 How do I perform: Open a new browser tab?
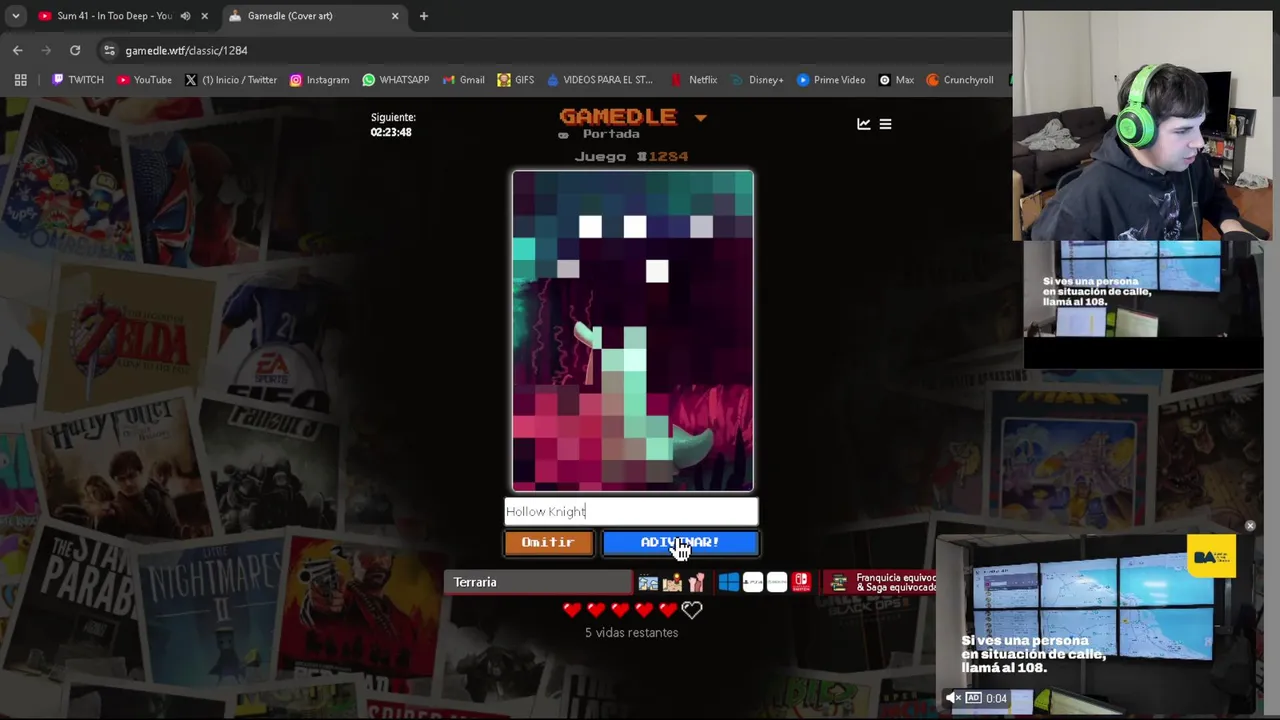click(x=424, y=16)
